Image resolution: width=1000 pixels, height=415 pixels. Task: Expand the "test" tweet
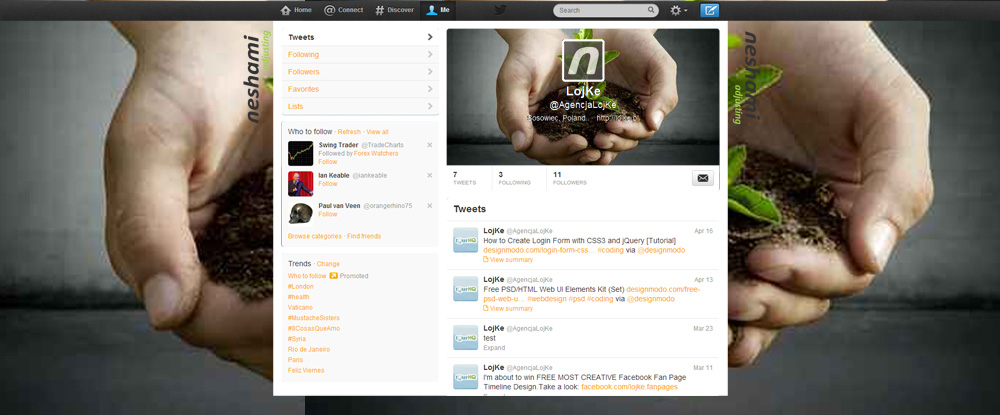click(494, 347)
